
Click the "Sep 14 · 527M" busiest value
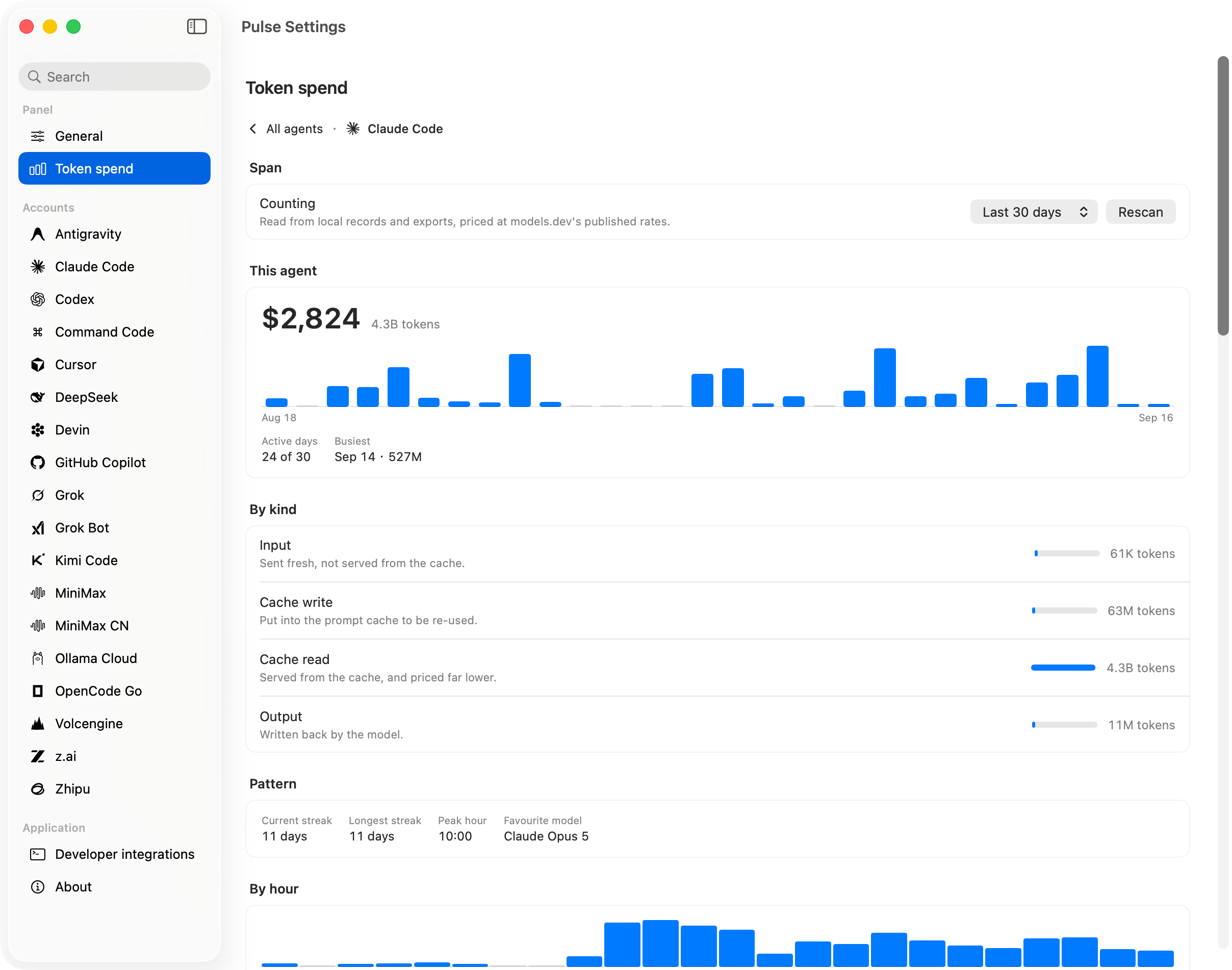point(377,456)
